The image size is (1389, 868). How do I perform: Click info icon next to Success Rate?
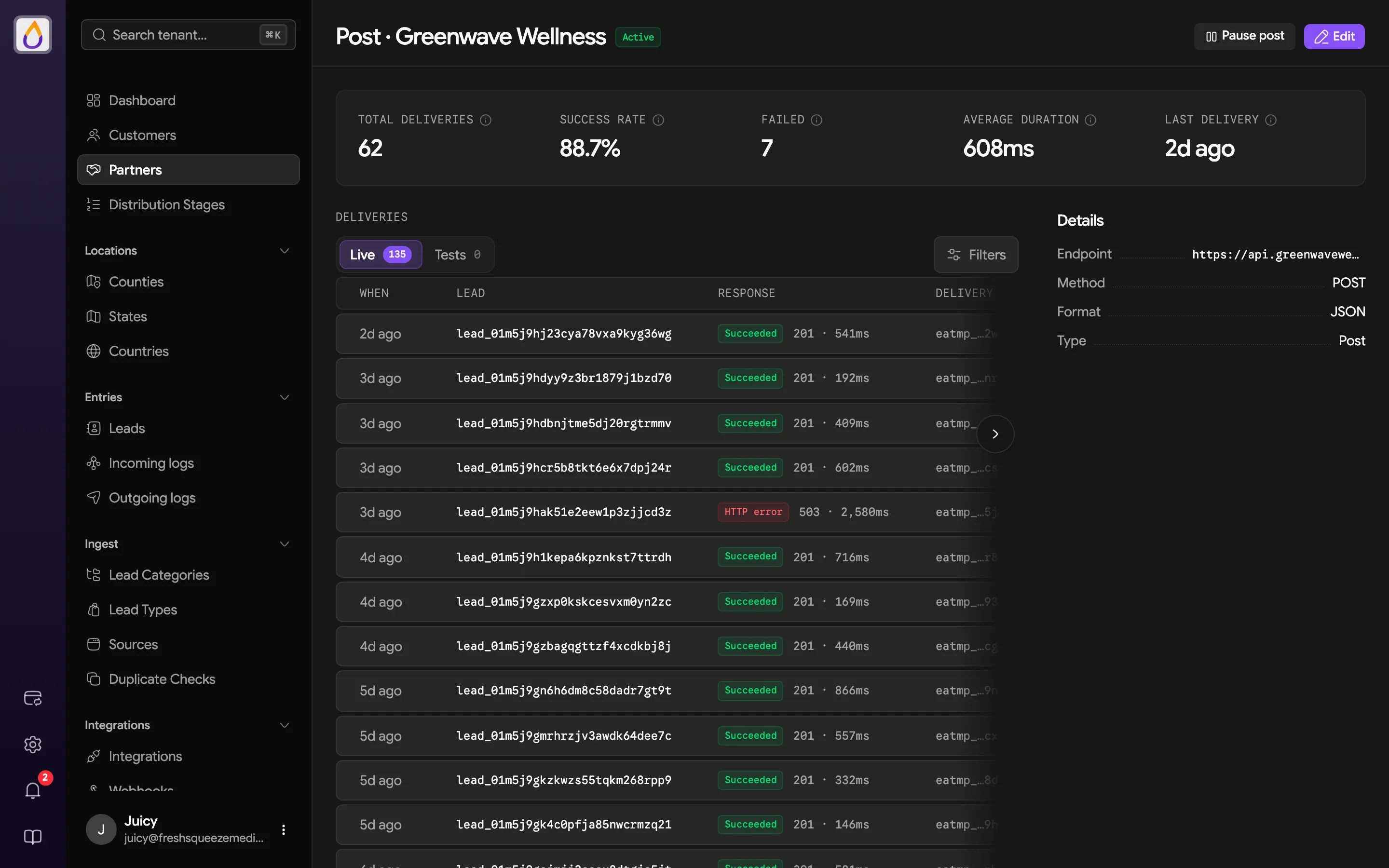point(658,120)
